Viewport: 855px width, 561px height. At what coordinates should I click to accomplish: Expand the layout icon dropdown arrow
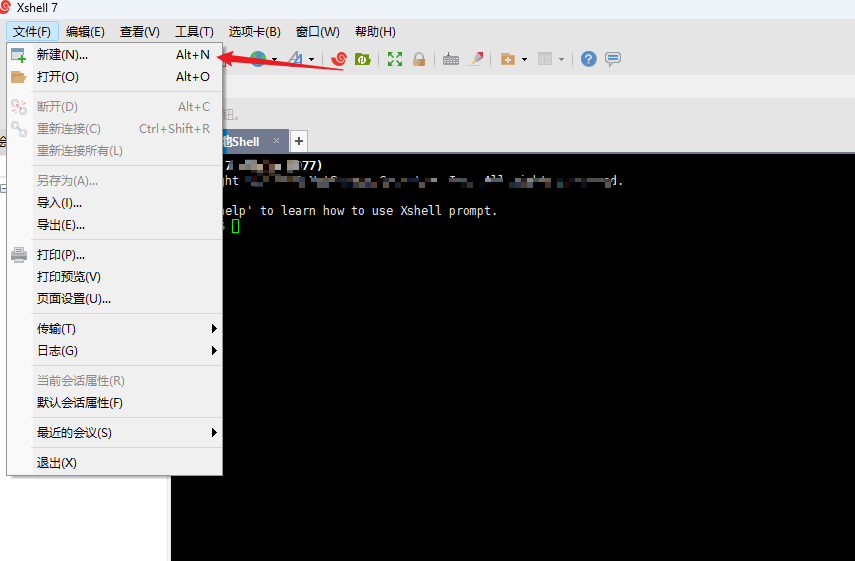pos(561,59)
